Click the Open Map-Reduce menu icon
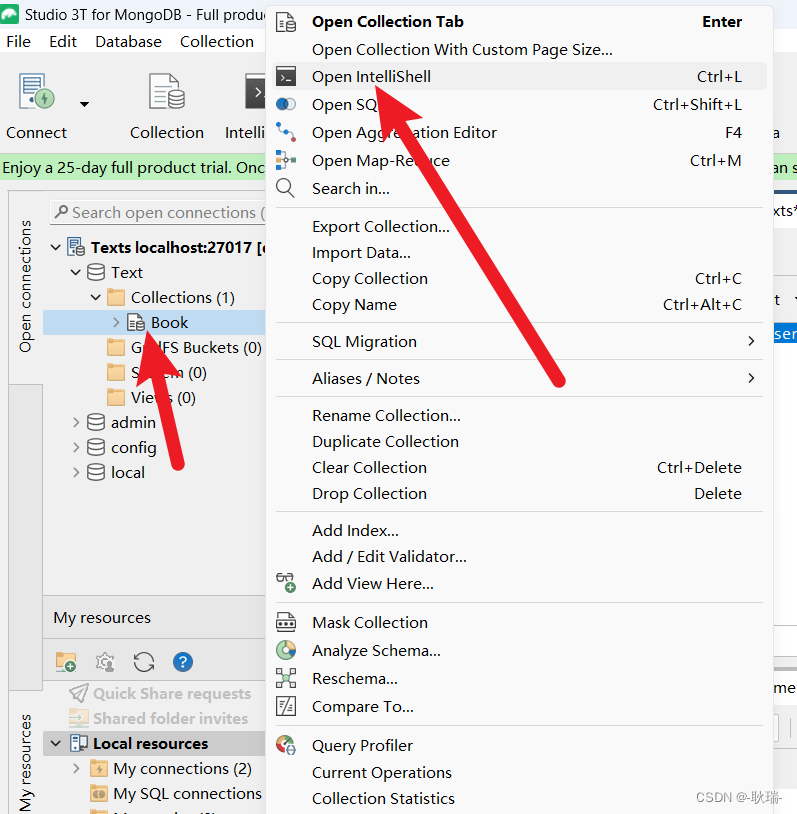This screenshot has width=797, height=814. pos(286,160)
